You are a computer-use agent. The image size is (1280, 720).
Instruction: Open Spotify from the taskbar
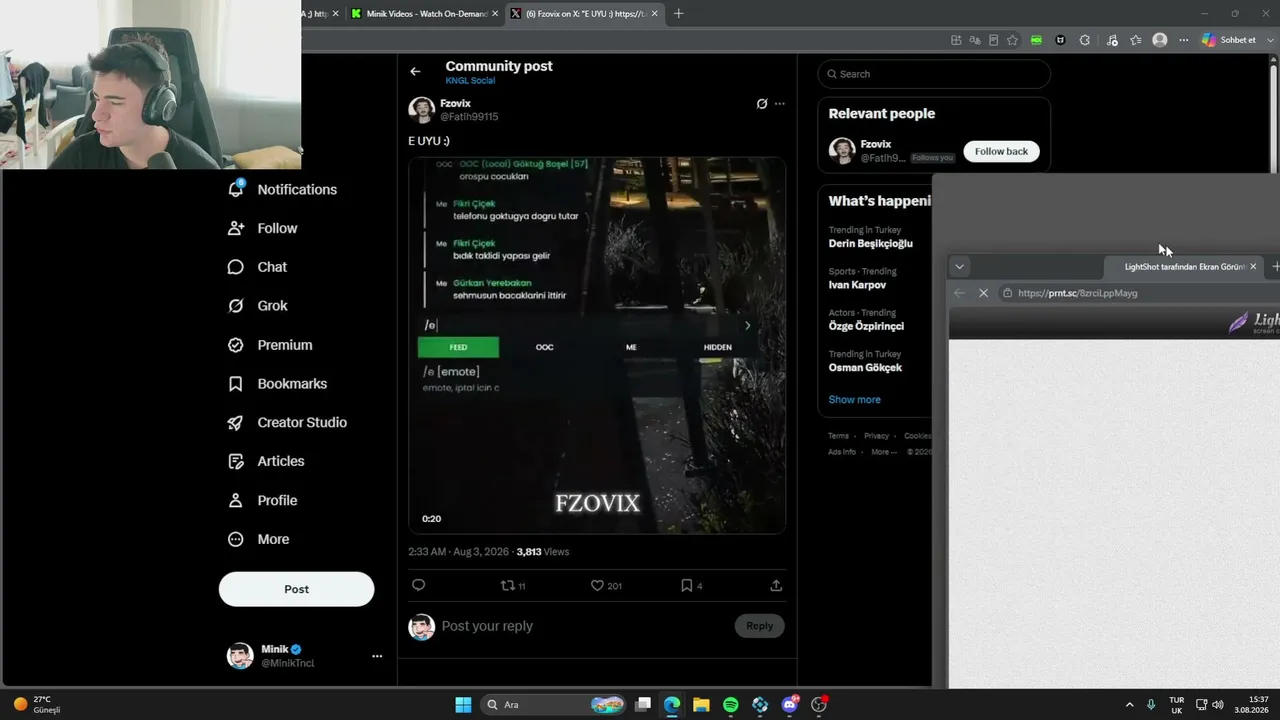tap(731, 705)
